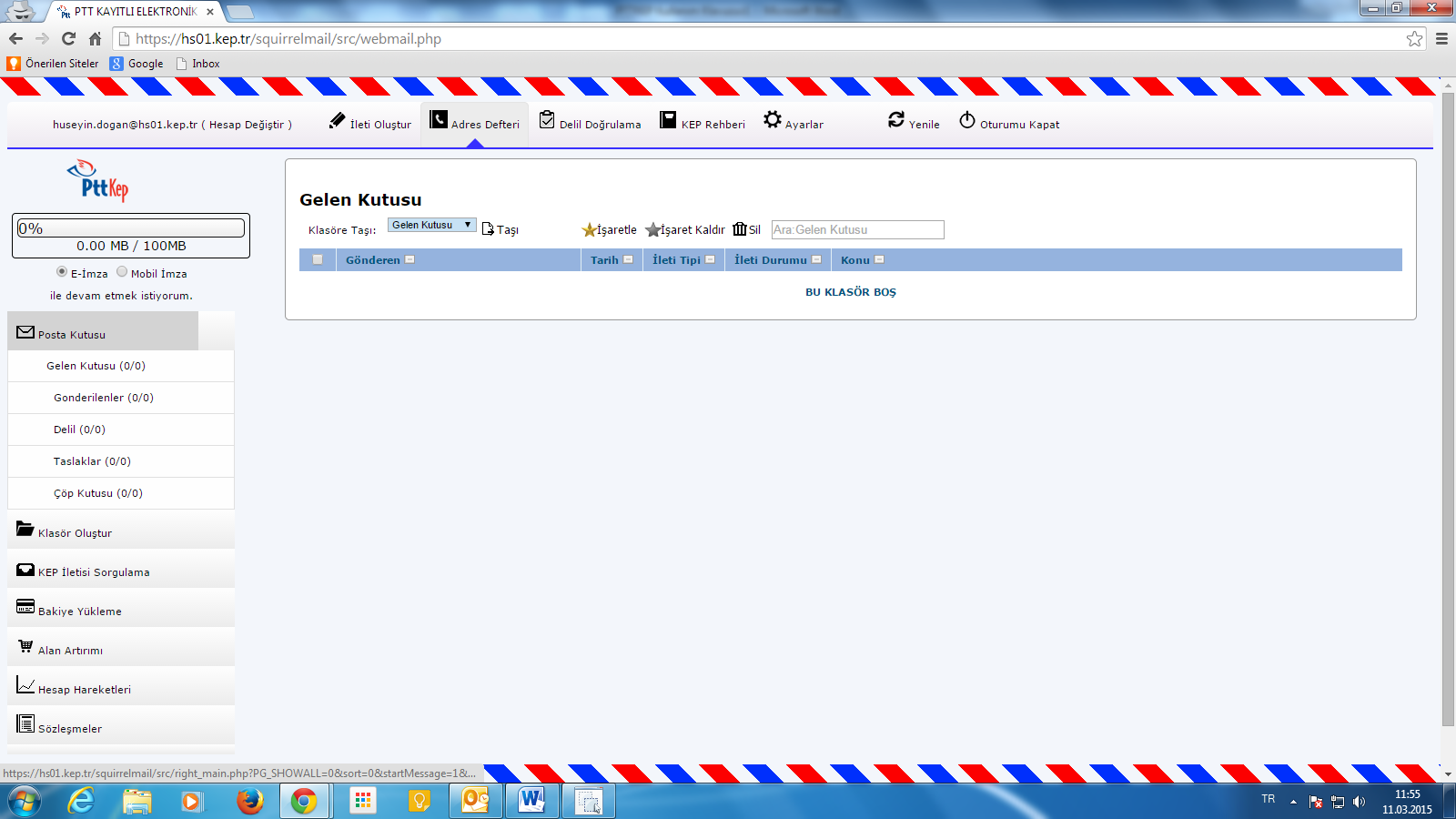Open Chrome menu hamburger icon
The width and height of the screenshot is (1456, 819).
tap(1441, 38)
